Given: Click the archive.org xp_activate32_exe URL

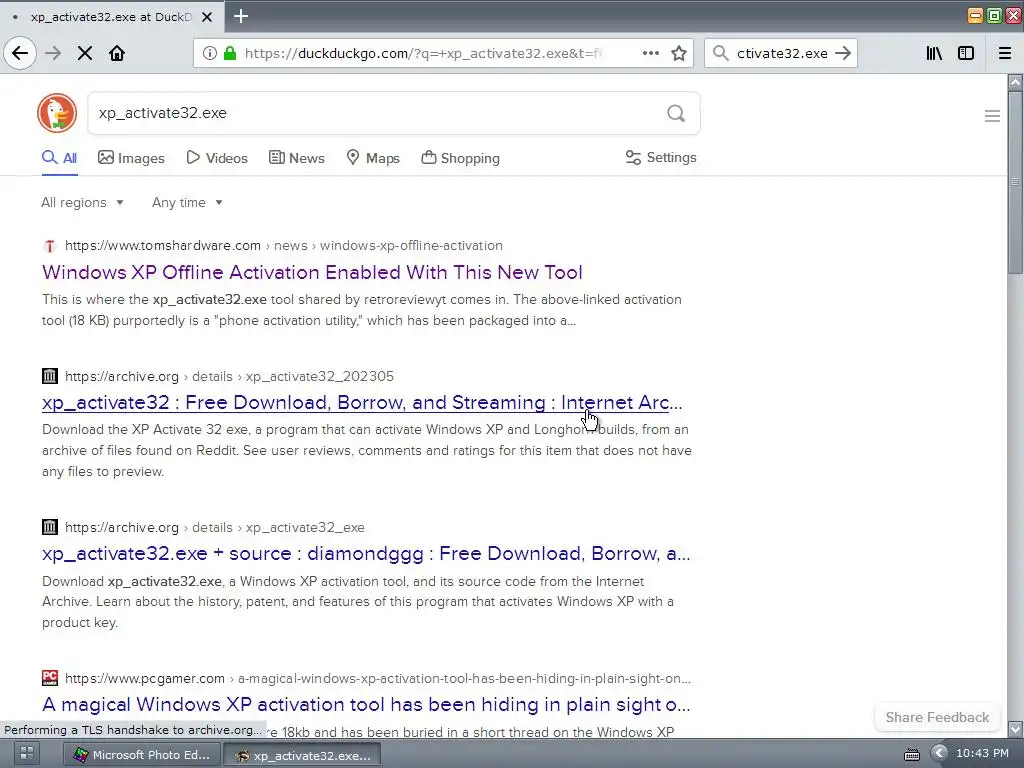Looking at the screenshot, I should coord(214,527).
